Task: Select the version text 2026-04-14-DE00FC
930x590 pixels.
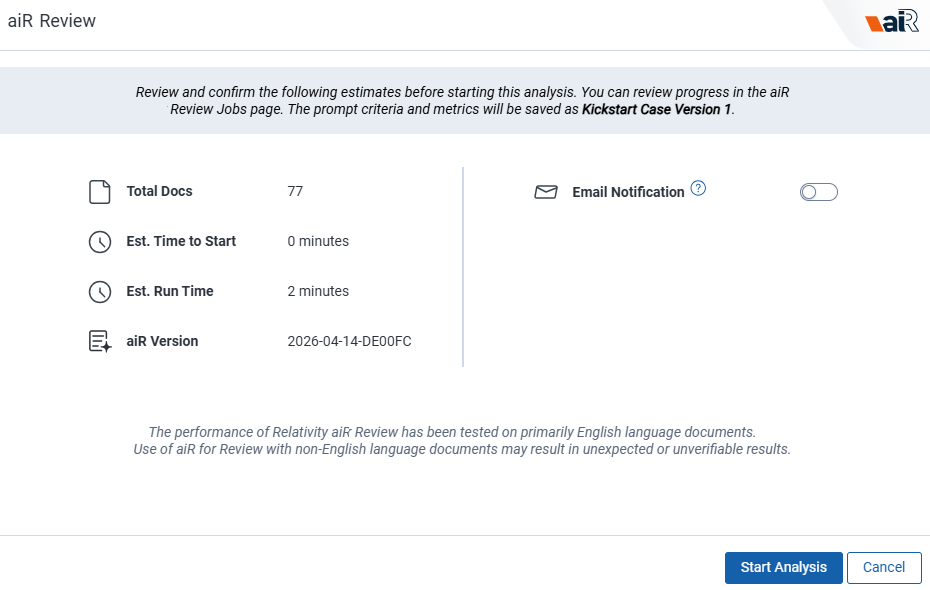Action: click(349, 342)
